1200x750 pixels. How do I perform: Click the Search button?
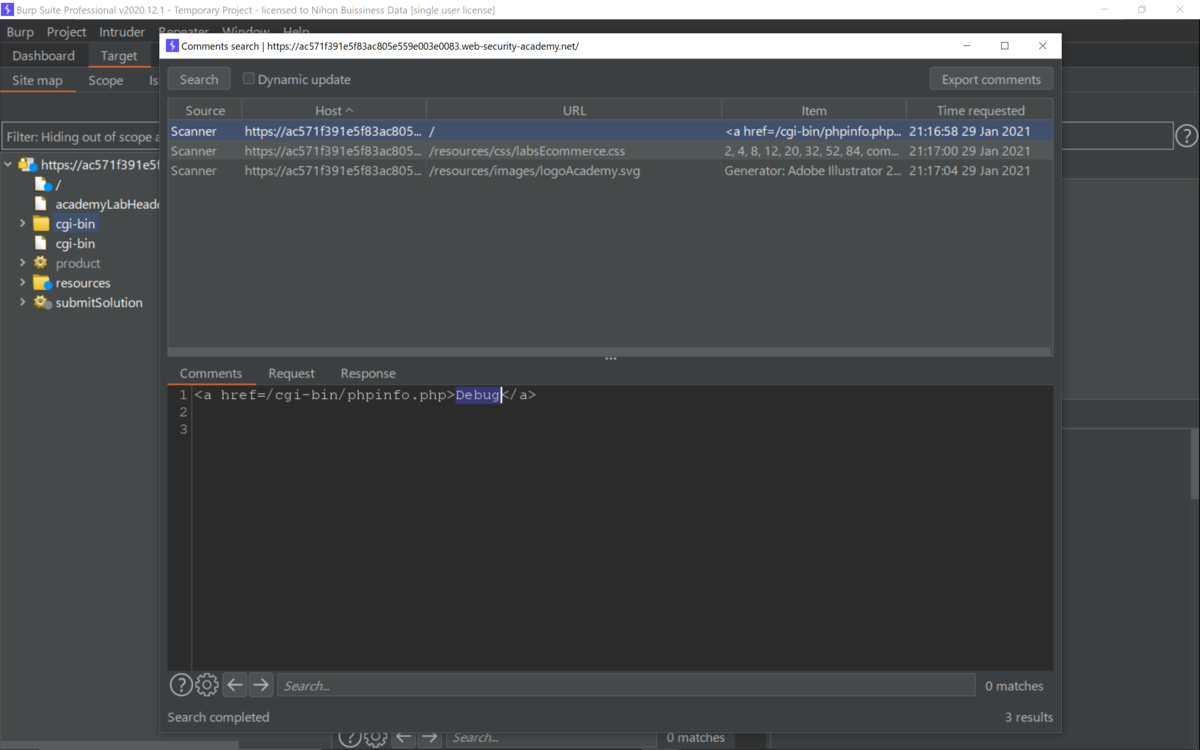click(199, 79)
